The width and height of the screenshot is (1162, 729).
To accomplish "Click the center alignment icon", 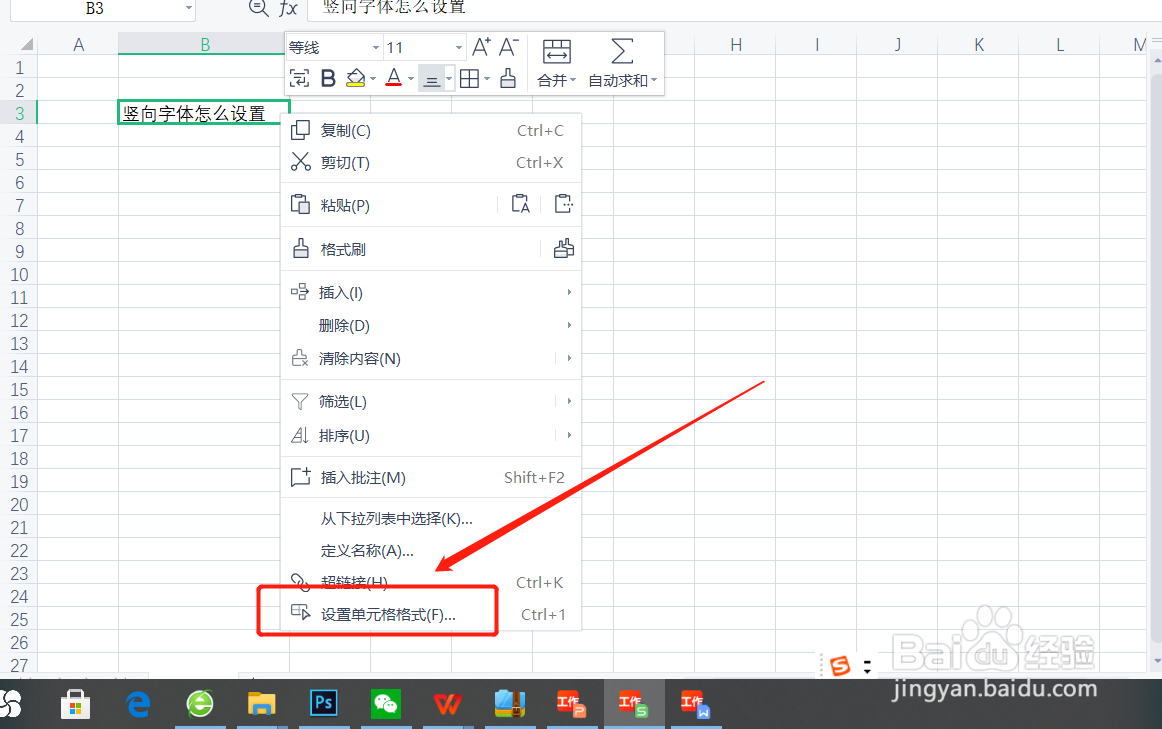I will (431, 79).
